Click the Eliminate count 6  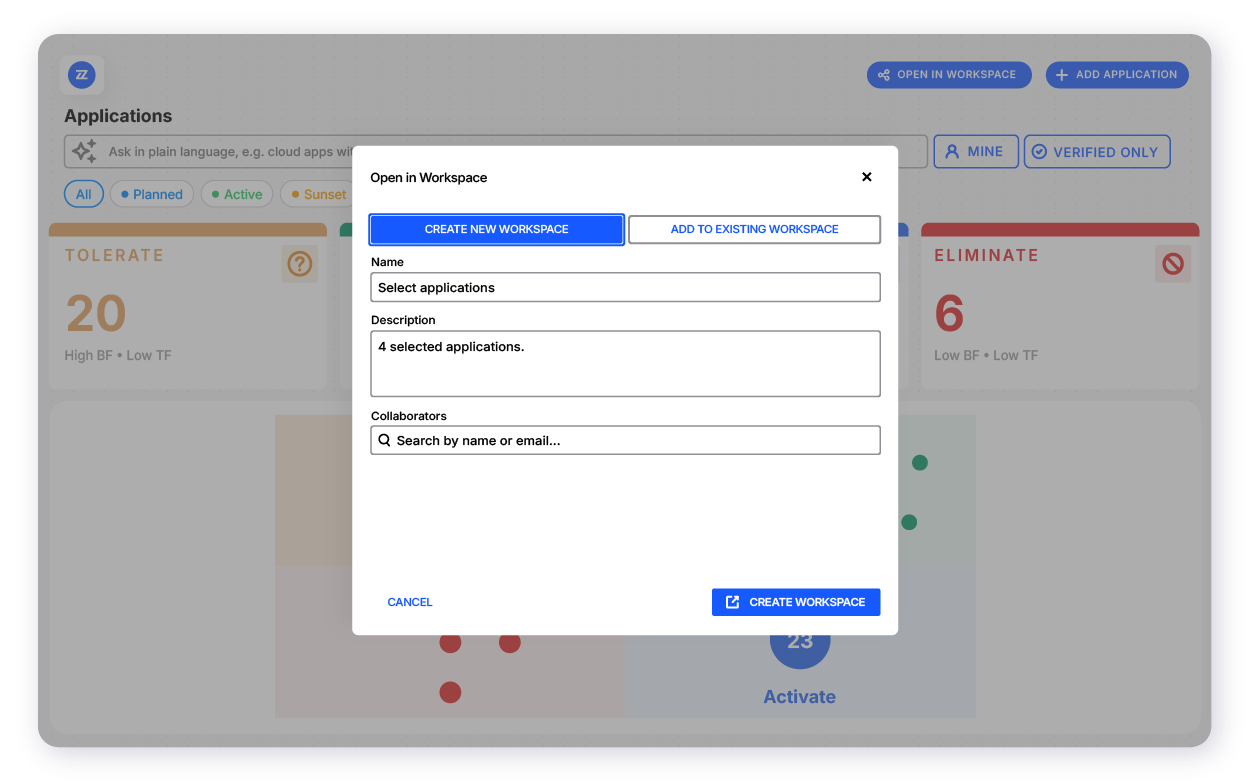[x=949, y=313]
